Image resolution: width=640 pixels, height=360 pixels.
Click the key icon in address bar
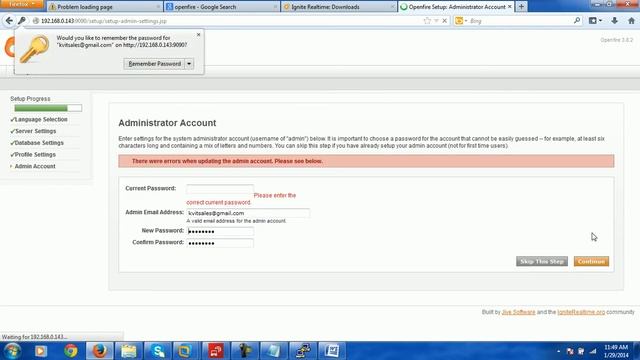pos(22,20)
